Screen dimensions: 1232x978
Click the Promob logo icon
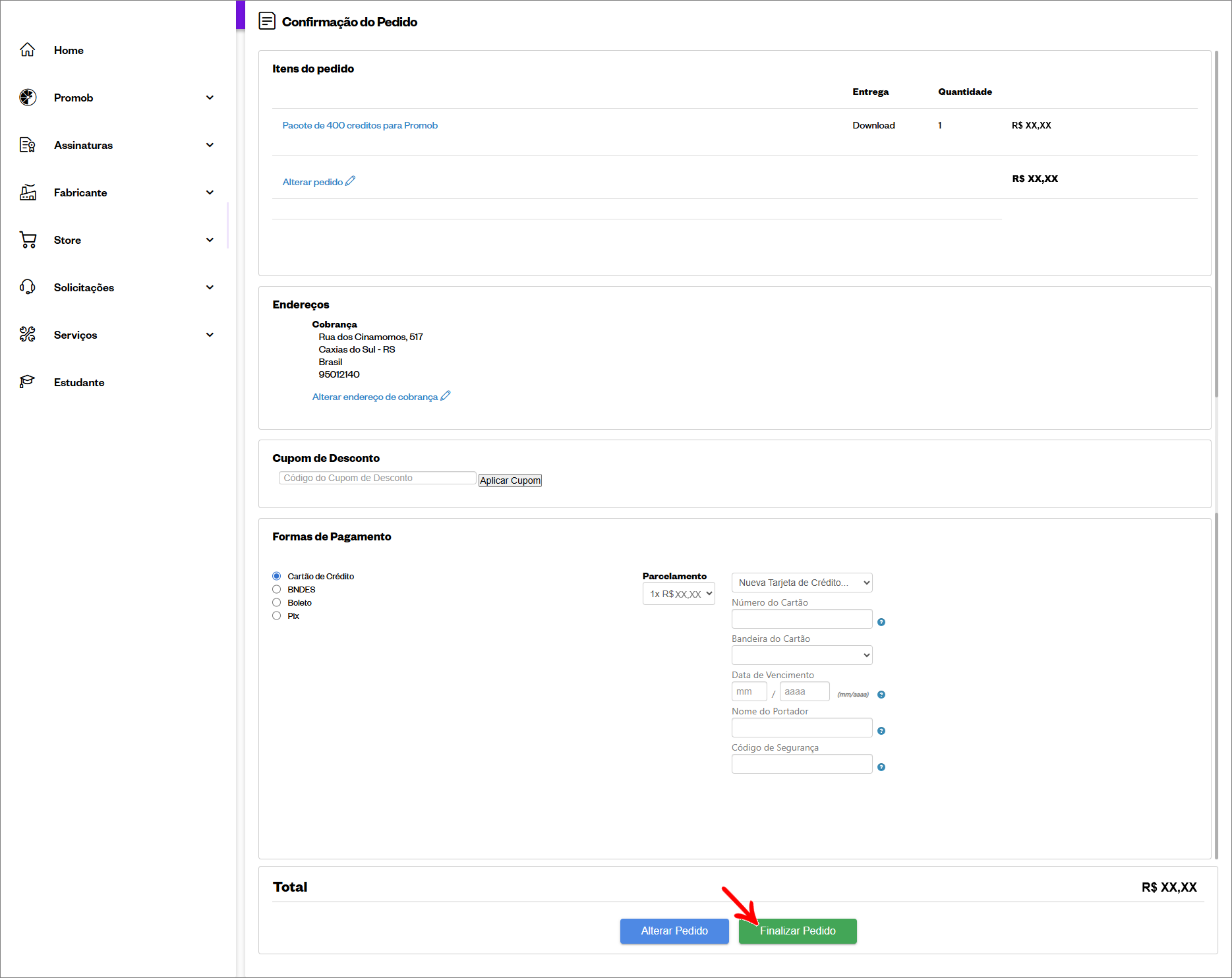pyautogui.click(x=28, y=98)
